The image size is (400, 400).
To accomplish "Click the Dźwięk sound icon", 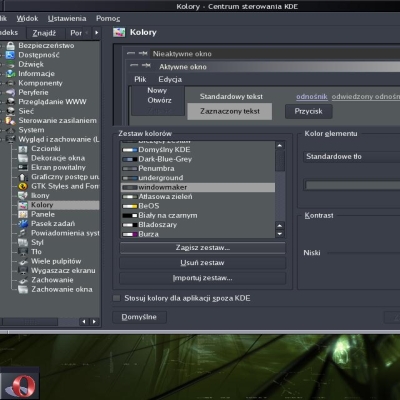I will [11, 64].
